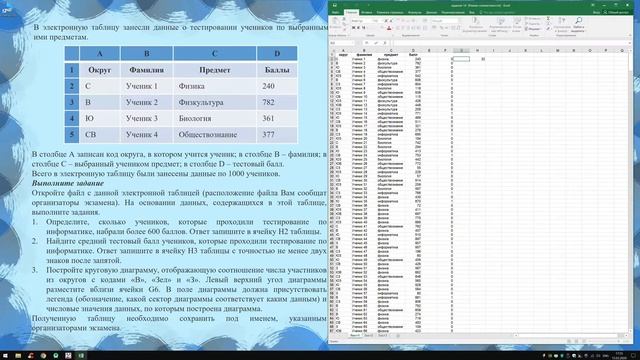
Task: Open Sort and Filter menu
Action: coord(562,24)
